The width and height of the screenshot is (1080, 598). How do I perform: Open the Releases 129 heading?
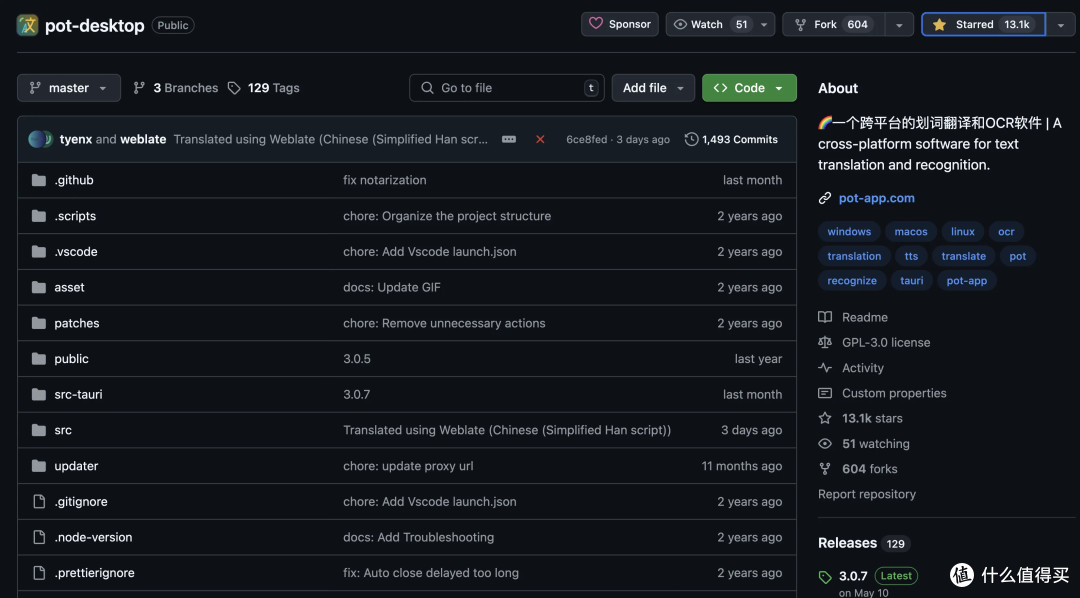864,543
